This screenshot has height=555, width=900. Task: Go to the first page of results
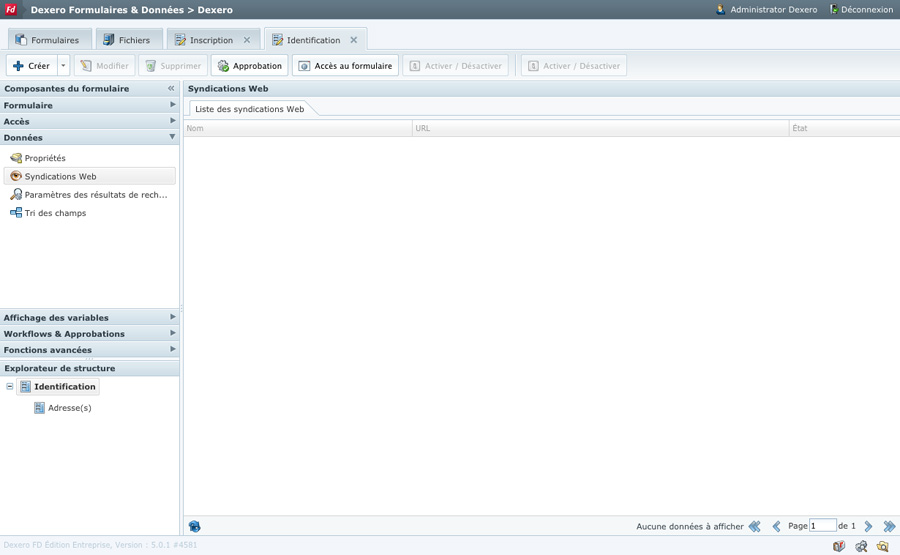pyautogui.click(x=755, y=526)
